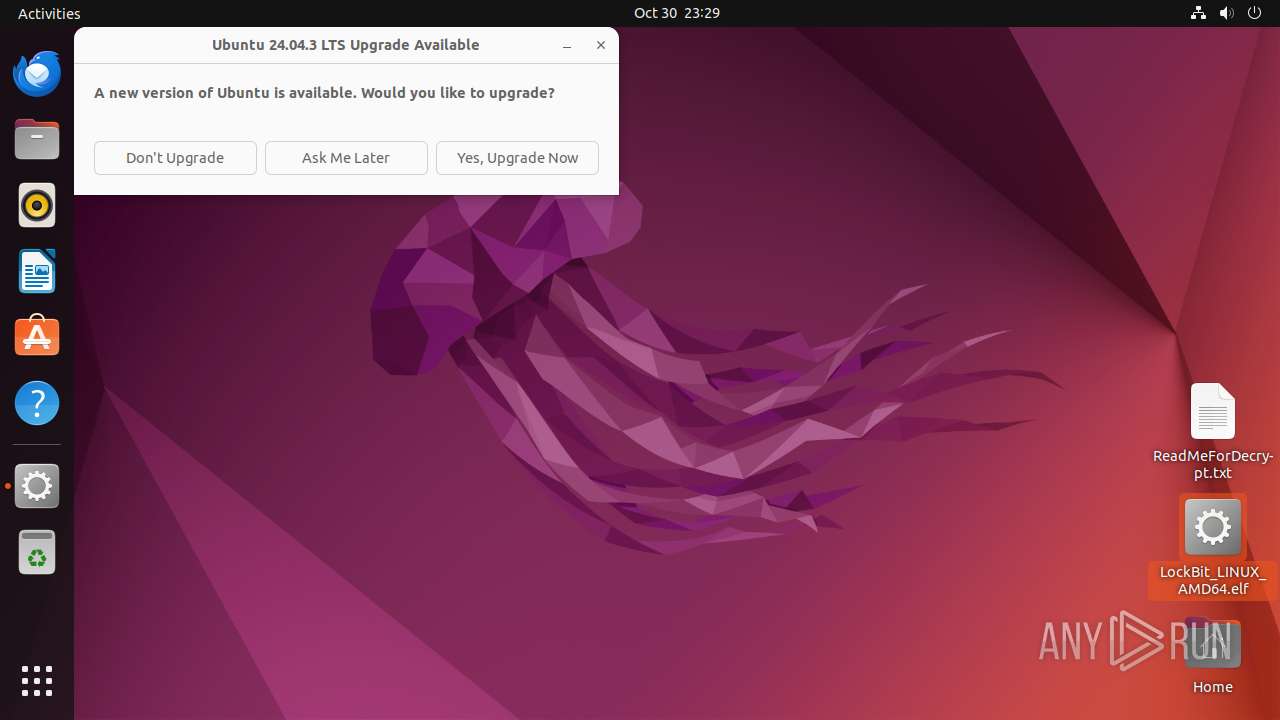Image resolution: width=1280 pixels, height=720 pixels.
Task: Open Thunderbird mail from the dock
Action: tap(37, 73)
